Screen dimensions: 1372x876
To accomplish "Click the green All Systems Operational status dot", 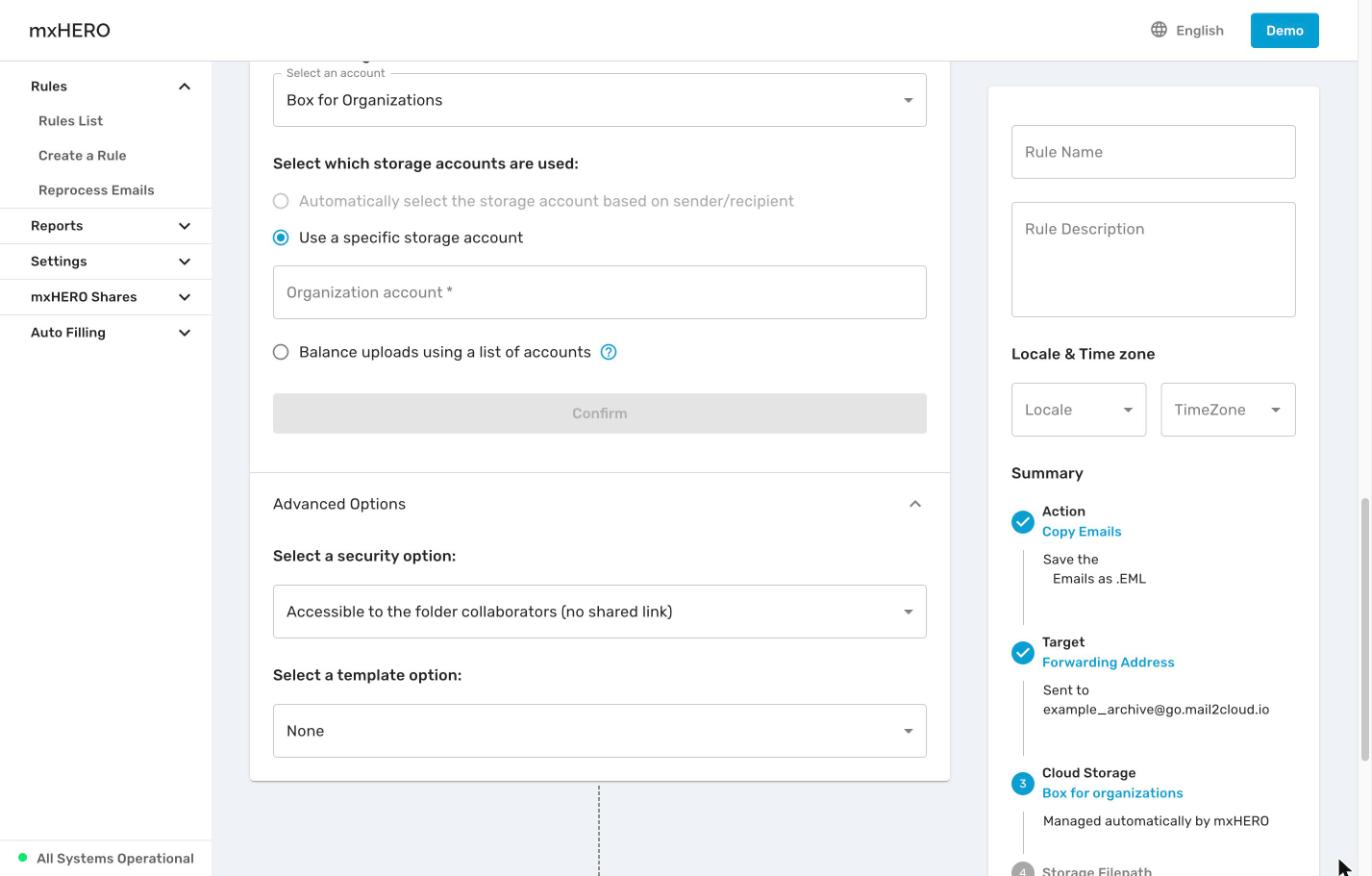I will [23, 858].
